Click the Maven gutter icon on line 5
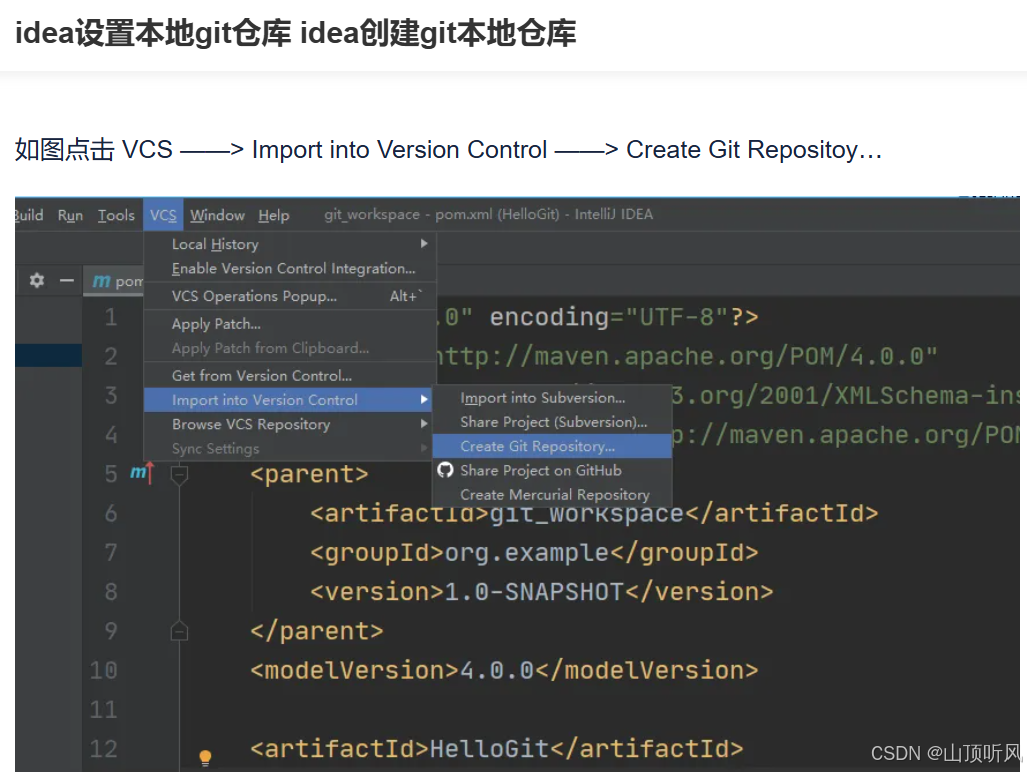This screenshot has height=772, width=1027. pos(142,472)
